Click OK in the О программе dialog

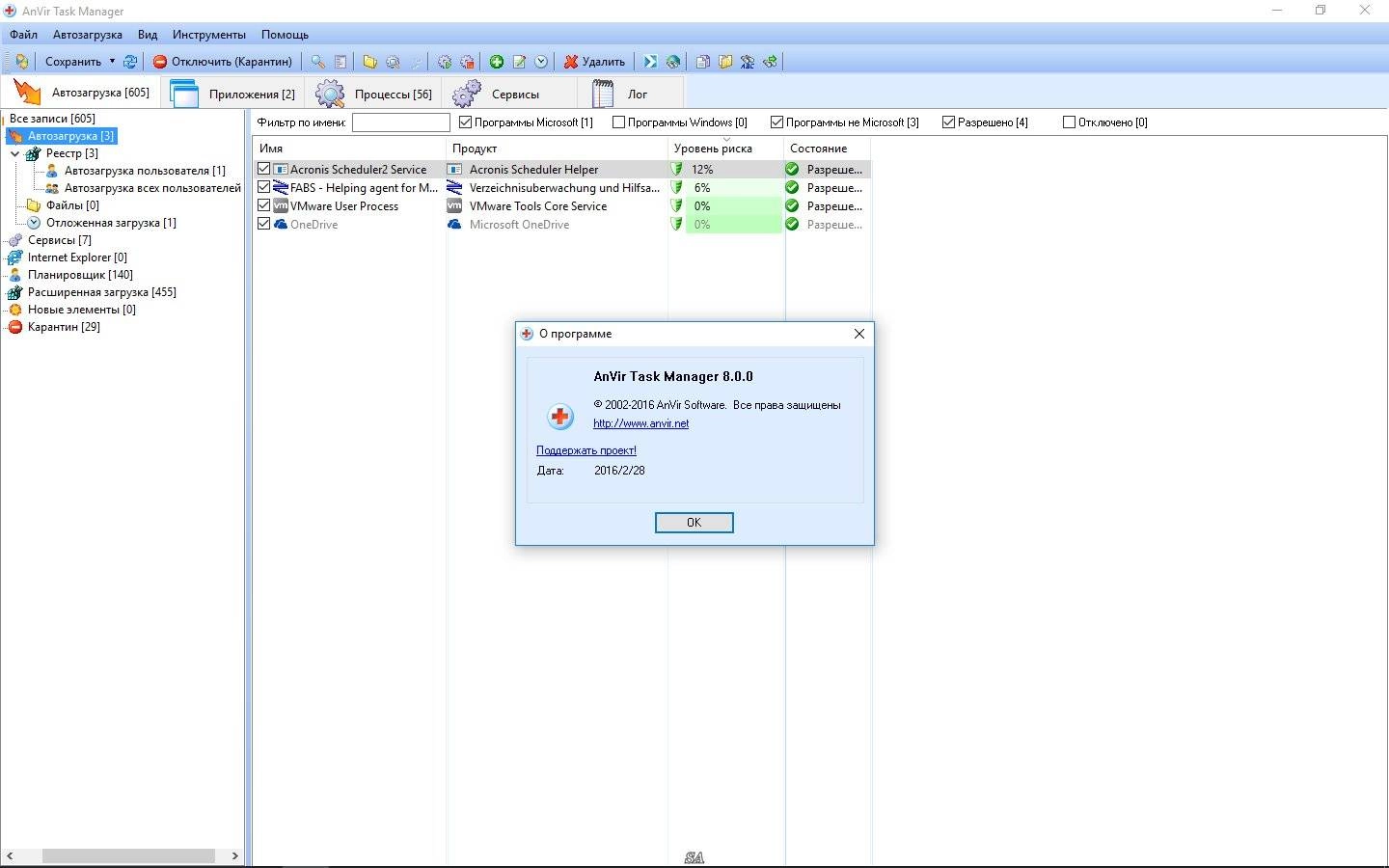coord(694,523)
